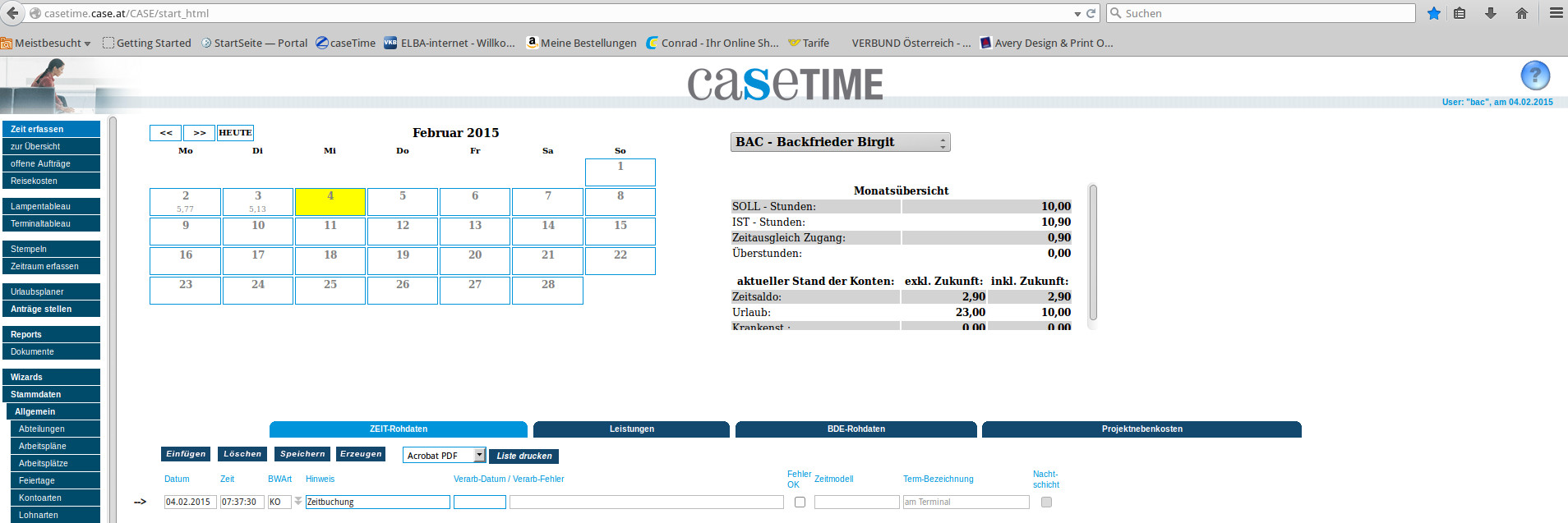Switch to the BDE-Rohdaten tab
The width and height of the screenshot is (1568, 523).
[x=855, y=429]
